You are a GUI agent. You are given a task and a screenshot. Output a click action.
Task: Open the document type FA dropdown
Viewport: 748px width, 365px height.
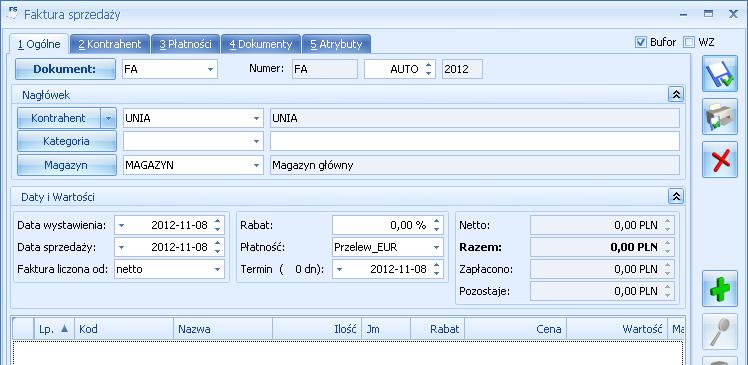(x=210, y=69)
